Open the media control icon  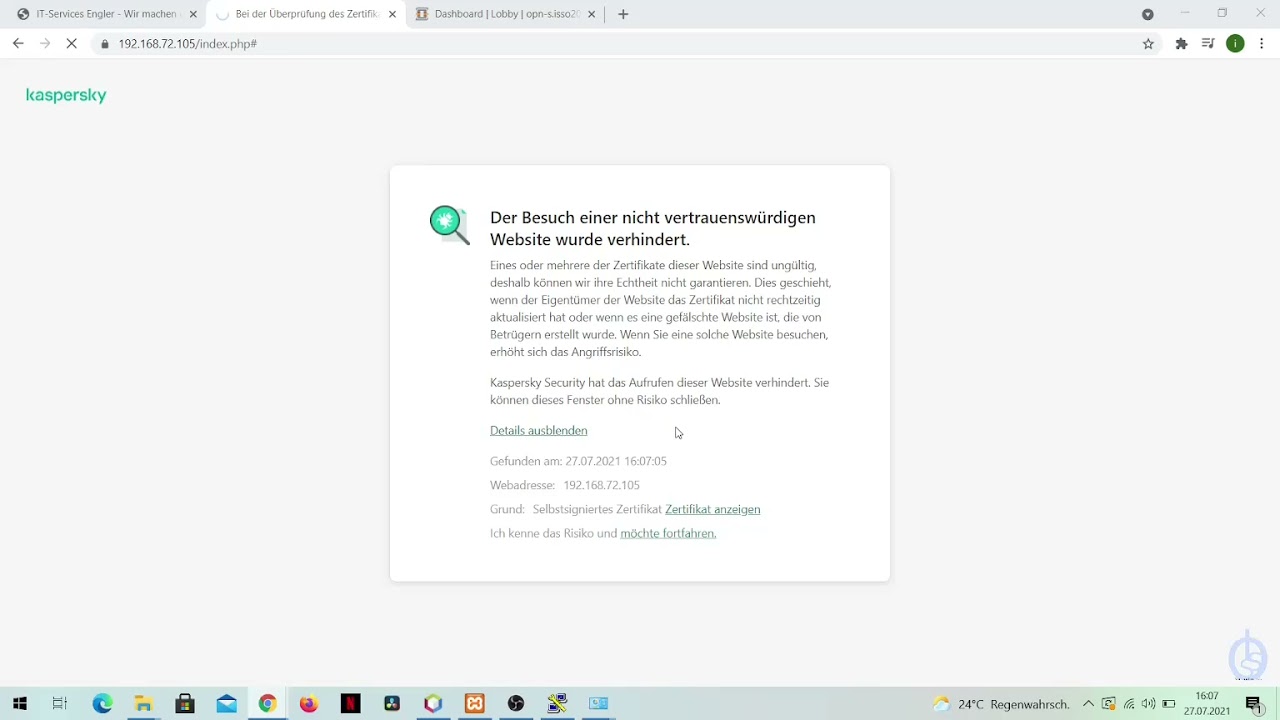coord(1208,44)
